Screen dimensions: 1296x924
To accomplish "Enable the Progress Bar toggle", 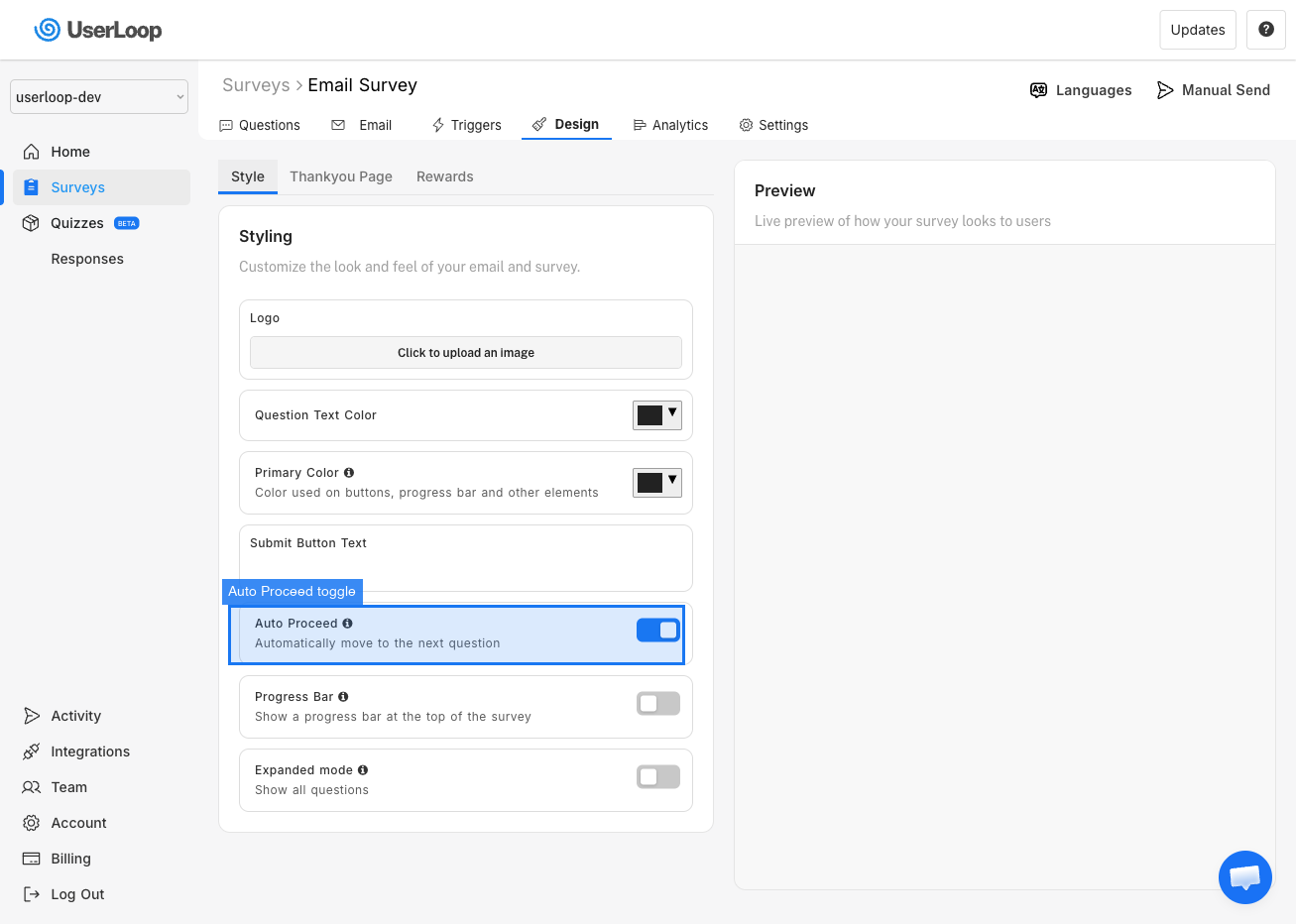I will click(657, 704).
